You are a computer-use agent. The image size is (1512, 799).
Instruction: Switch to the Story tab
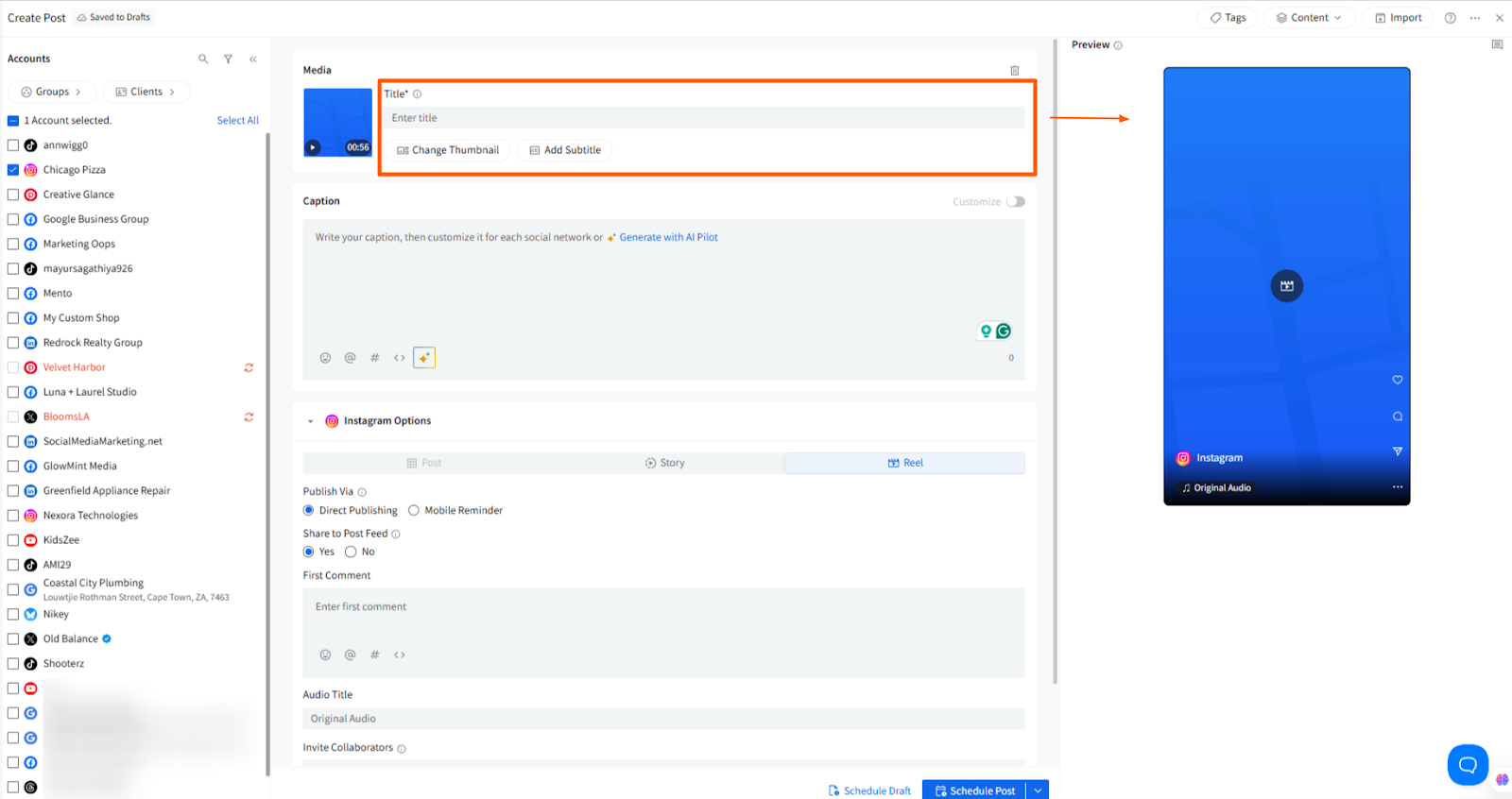[664, 463]
